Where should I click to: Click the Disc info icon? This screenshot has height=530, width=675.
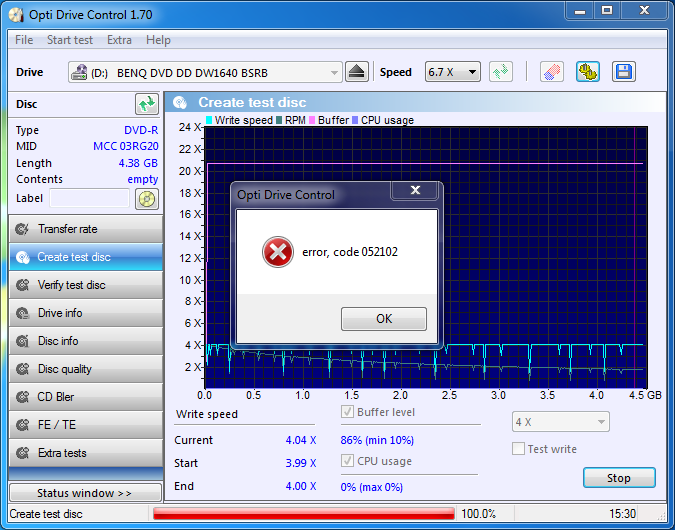click(22, 341)
